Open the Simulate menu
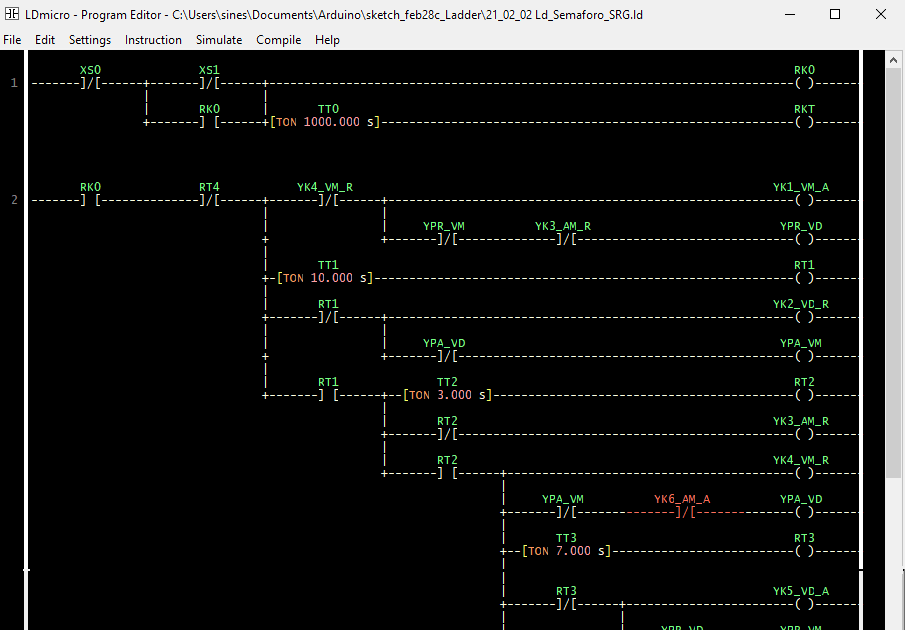 tap(219, 40)
